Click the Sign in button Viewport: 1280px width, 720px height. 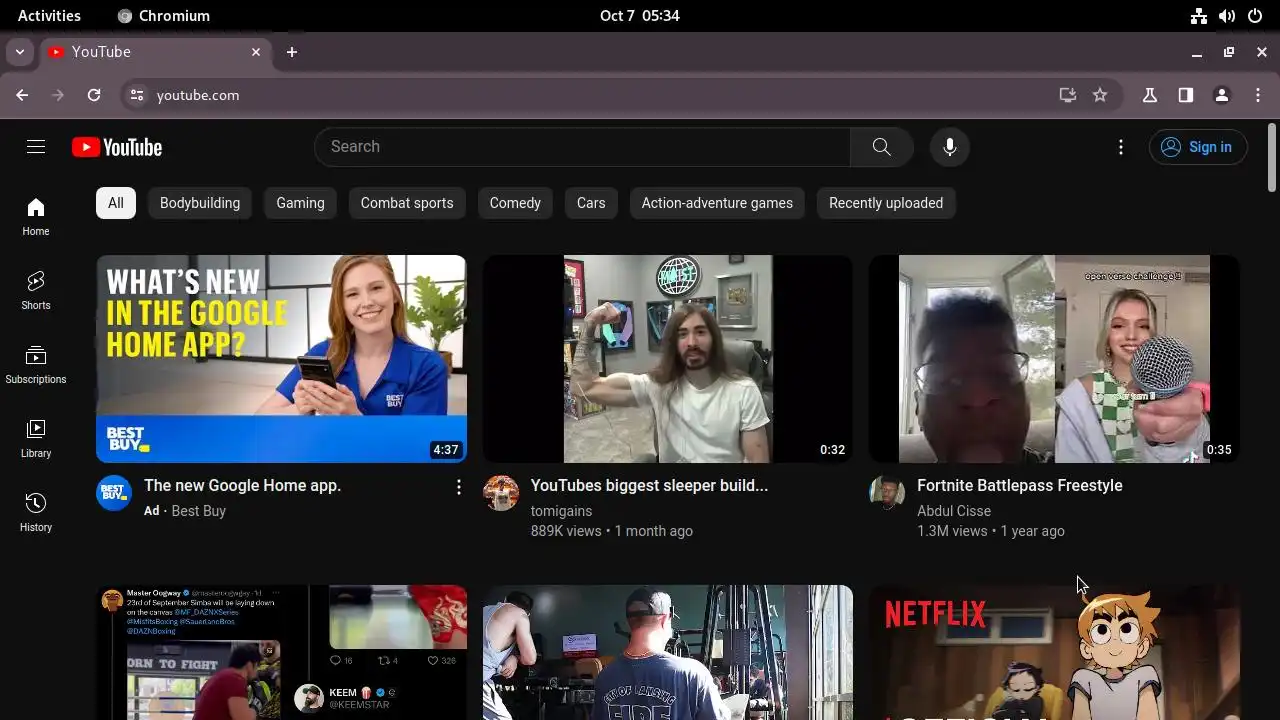click(x=1198, y=147)
